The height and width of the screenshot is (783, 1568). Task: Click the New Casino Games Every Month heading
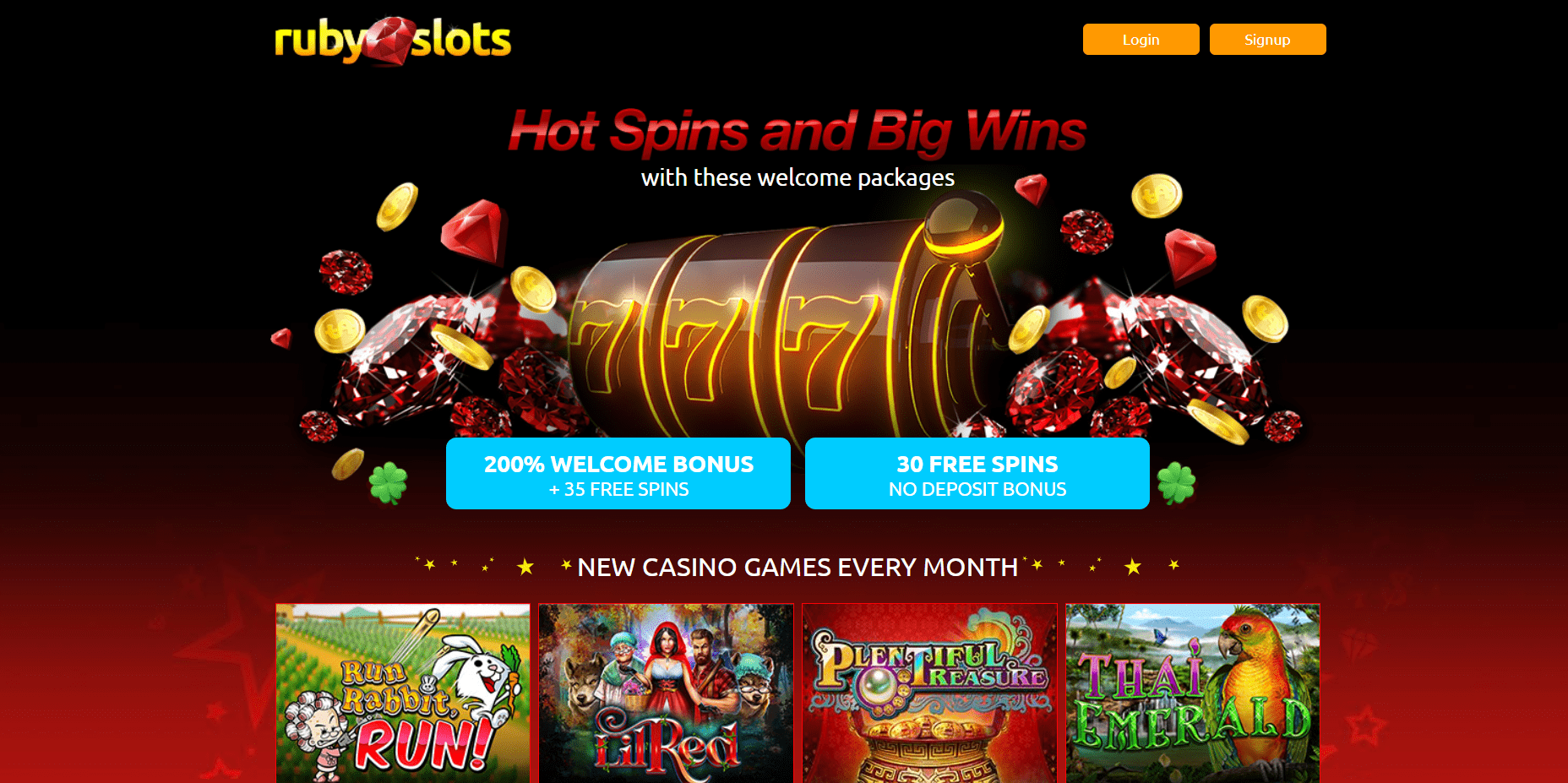tap(798, 568)
